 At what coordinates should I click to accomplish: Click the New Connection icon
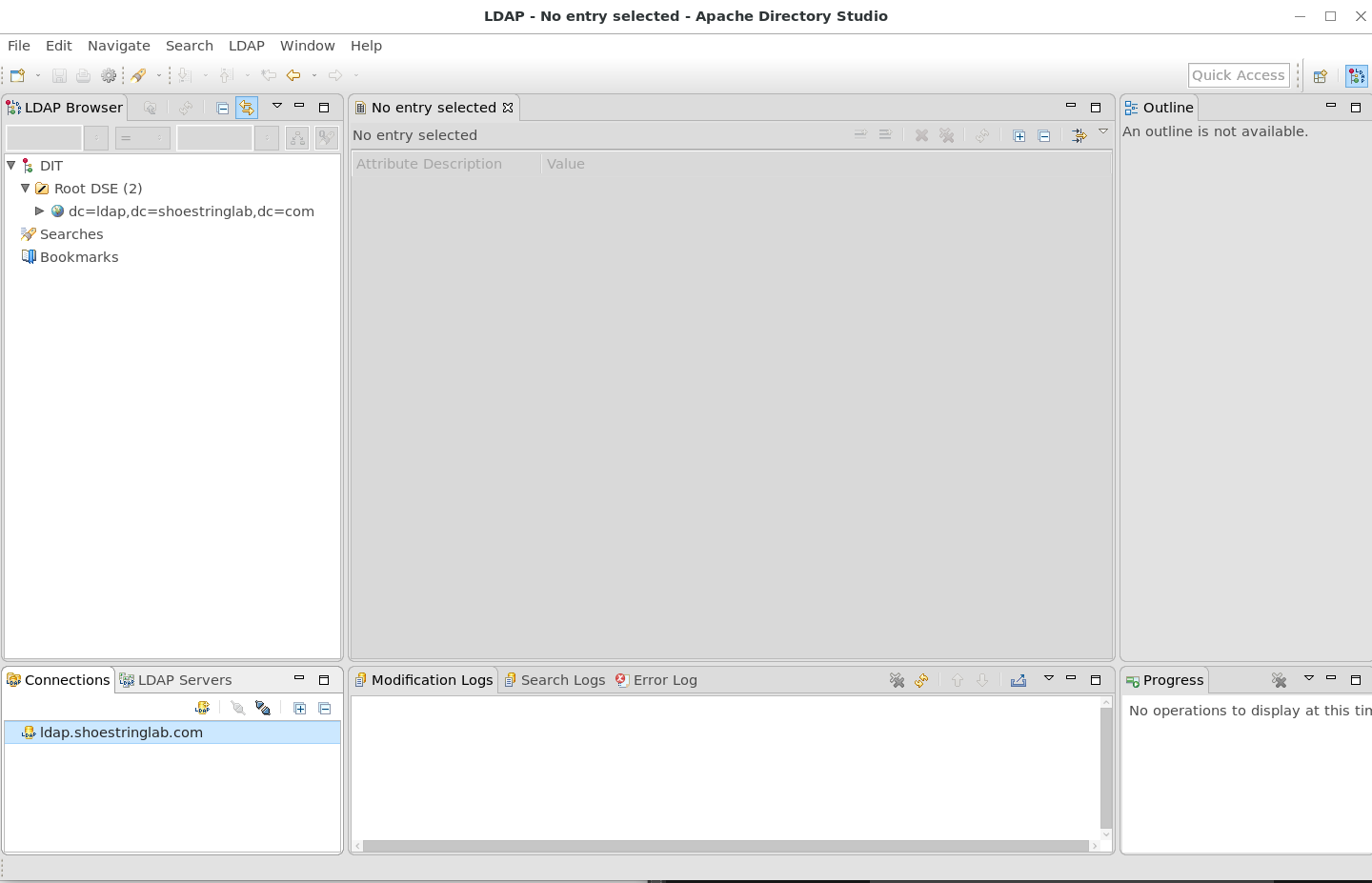point(202,708)
